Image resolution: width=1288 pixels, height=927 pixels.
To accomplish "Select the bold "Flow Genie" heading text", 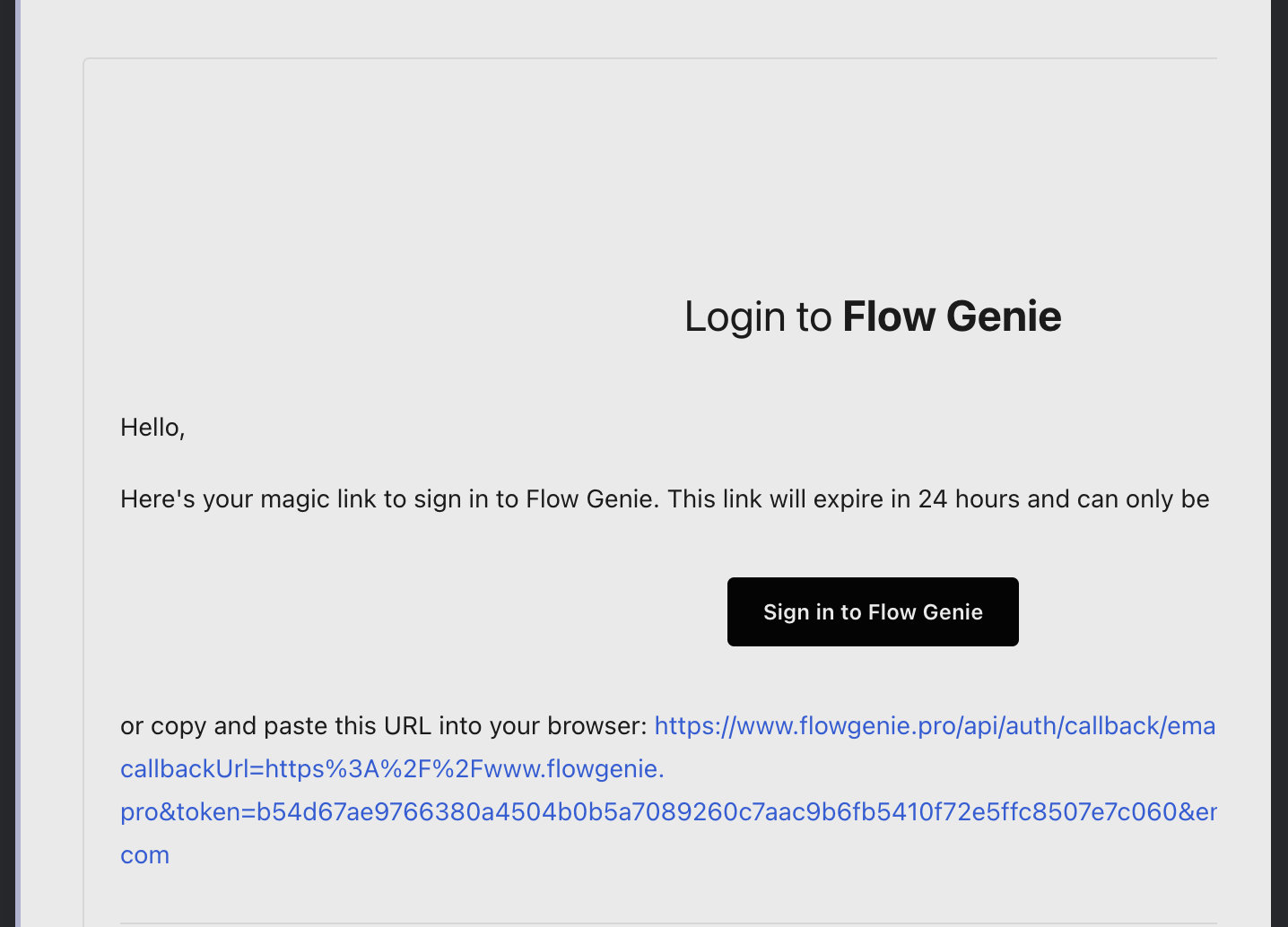I will click(x=952, y=316).
